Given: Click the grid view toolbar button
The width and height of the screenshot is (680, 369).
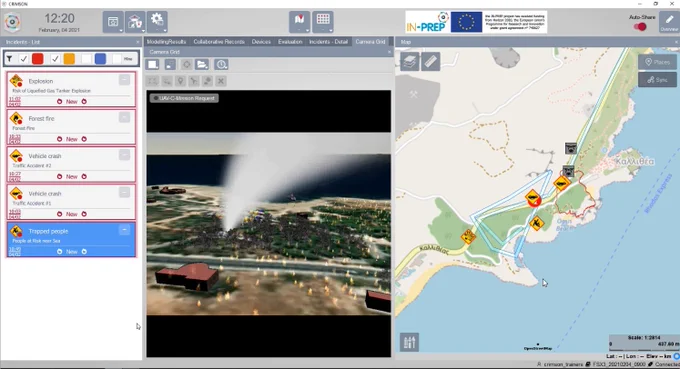Looking at the screenshot, I should click(x=323, y=22).
